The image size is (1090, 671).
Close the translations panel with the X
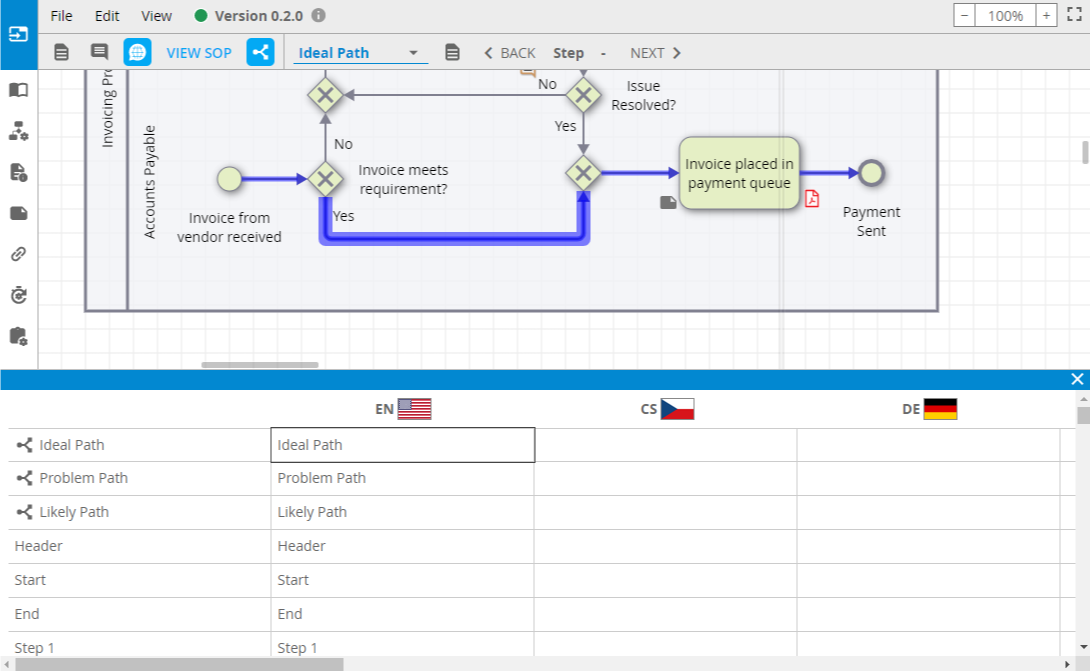point(1077,379)
